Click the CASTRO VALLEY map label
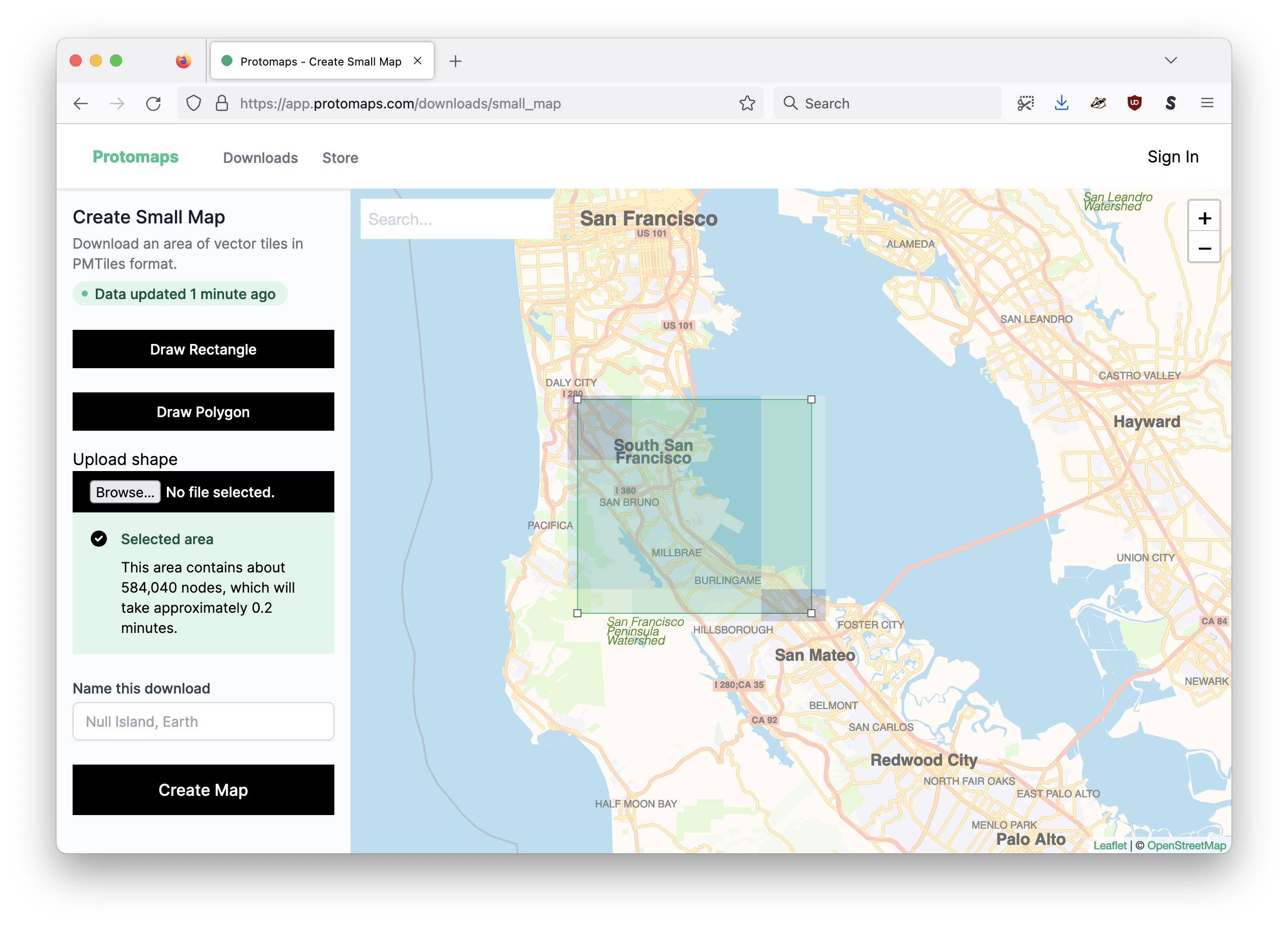Image resolution: width=1288 pixels, height=928 pixels. point(1140,375)
